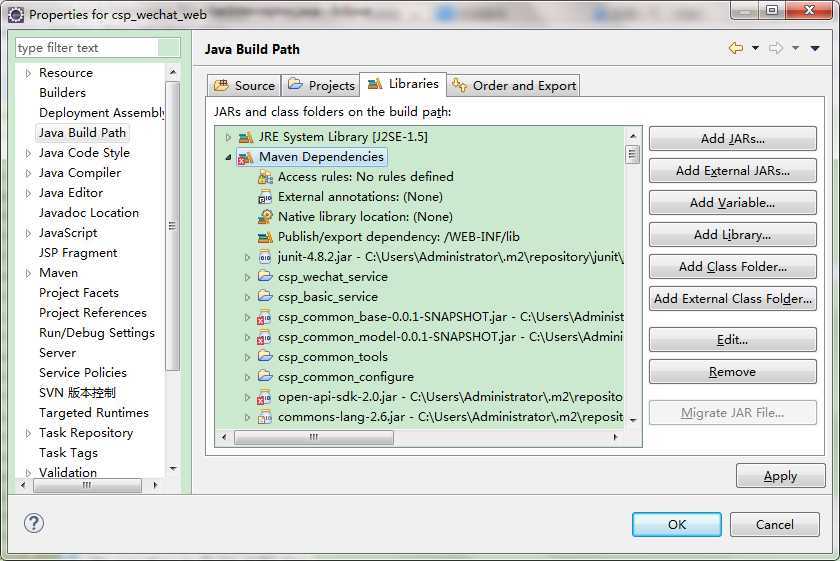
Task: Click the library list horizontal scrollbar thumb
Action: (314, 437)
